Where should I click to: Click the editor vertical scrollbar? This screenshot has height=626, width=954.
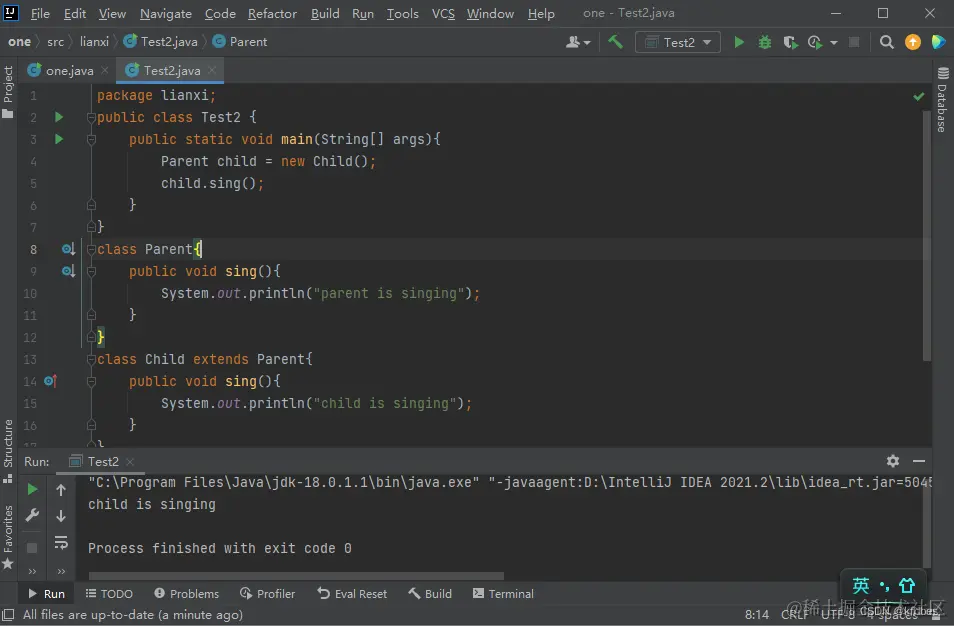pos(927,237)
